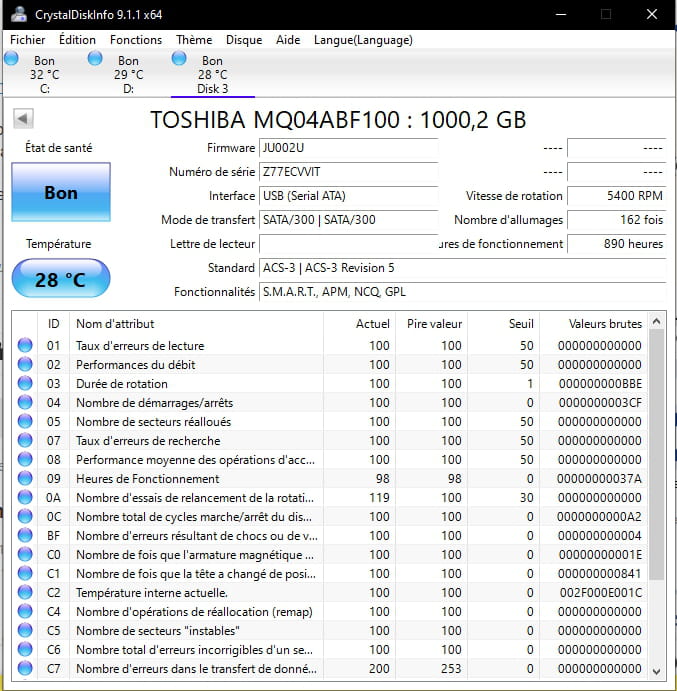Click the attribute list vertical scrollbar thumb
The height and width of the screenshot is (691, 677).
pos(656,455)
